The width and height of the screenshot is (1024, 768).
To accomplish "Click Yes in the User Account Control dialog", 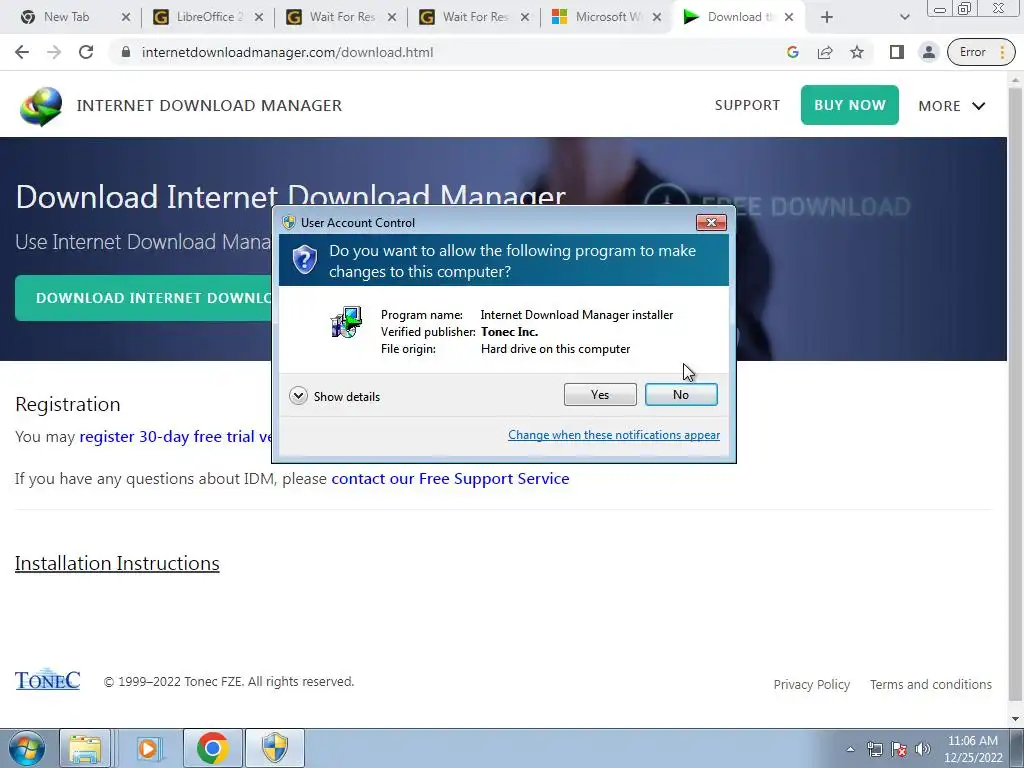I will tap(600, 394).
